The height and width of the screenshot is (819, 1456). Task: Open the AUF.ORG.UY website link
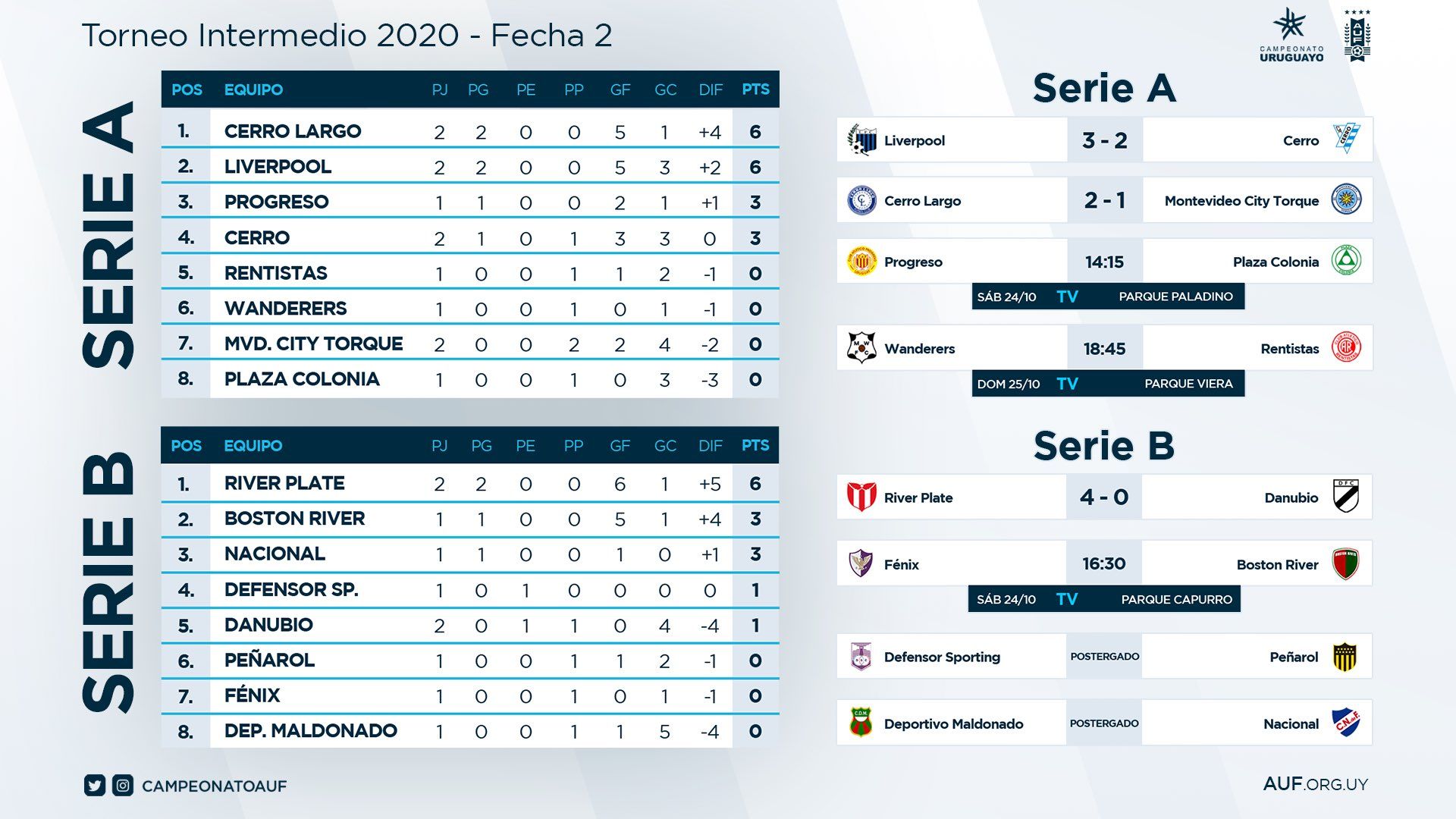[1315, 784]
